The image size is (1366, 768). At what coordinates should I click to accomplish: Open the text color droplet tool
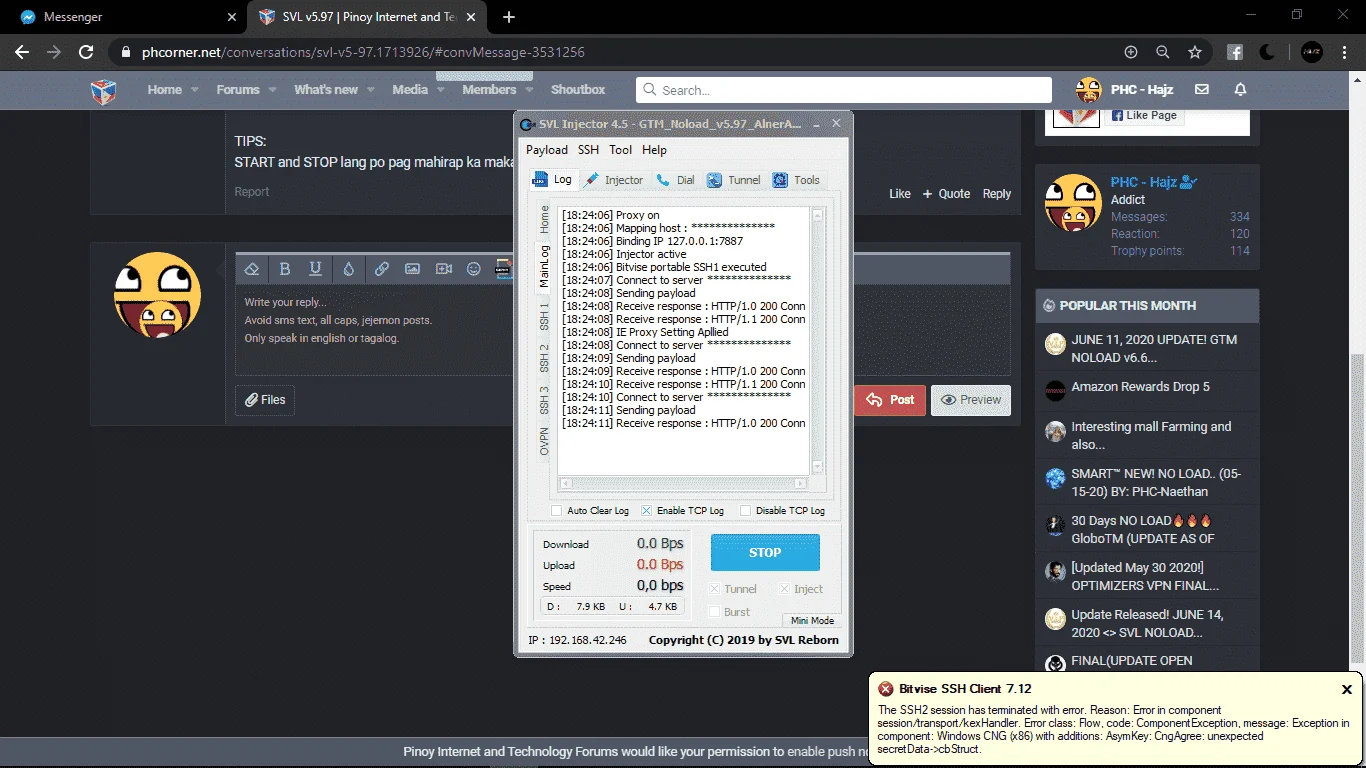(x=348, y=269)
